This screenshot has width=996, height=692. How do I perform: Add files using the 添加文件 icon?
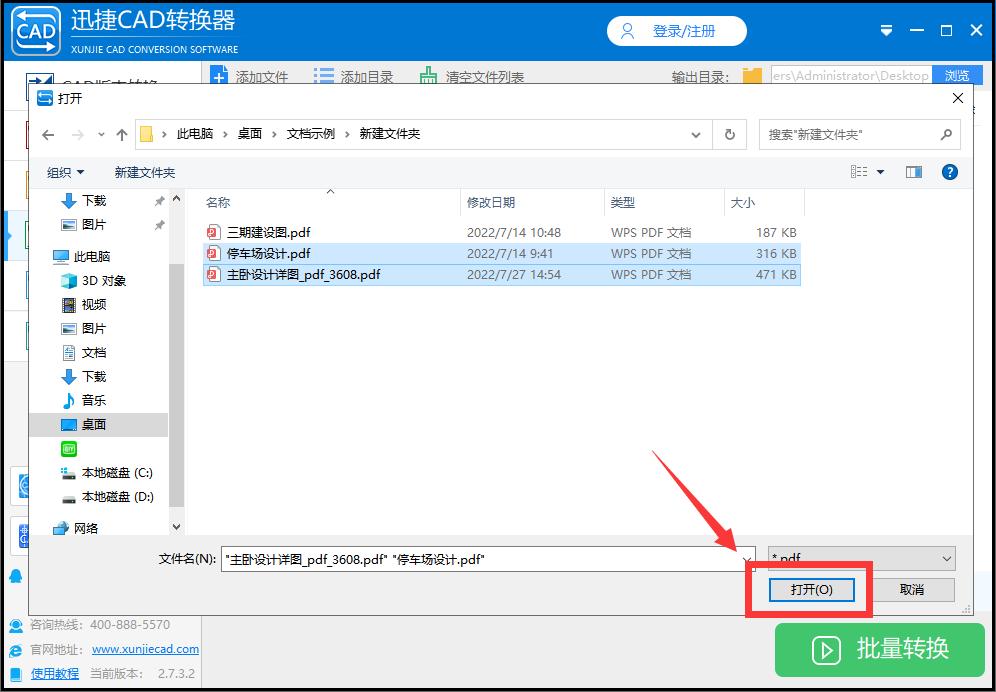click(x=219, y=74)
